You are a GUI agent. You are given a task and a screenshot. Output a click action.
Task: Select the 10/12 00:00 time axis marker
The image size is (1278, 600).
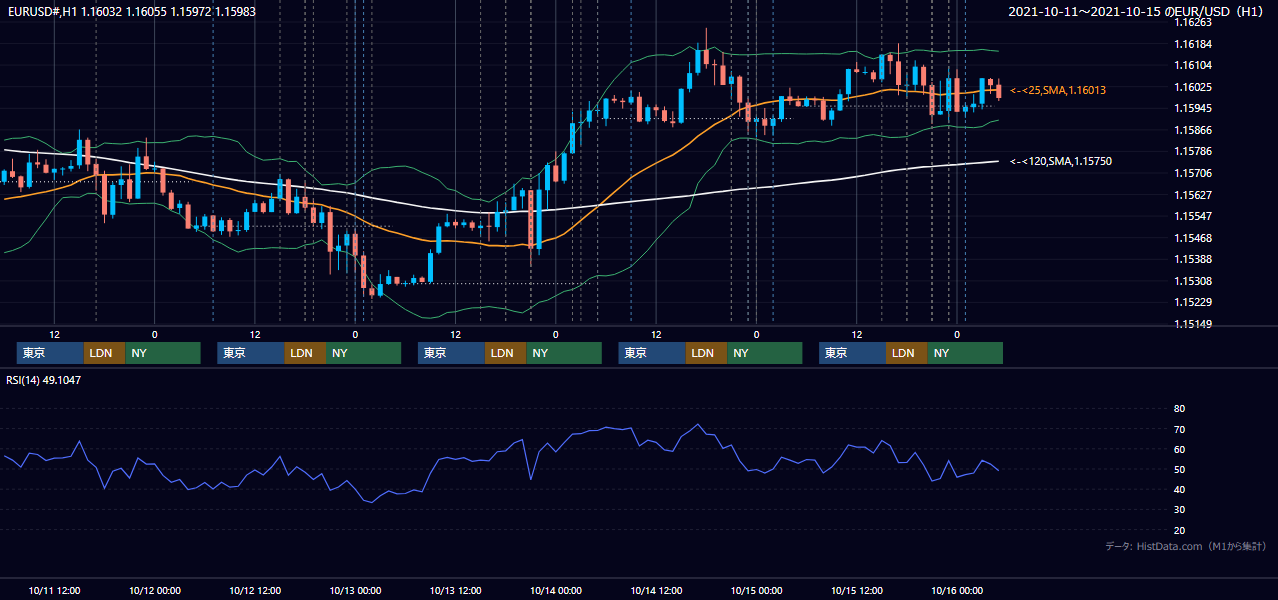click(155, 590)
